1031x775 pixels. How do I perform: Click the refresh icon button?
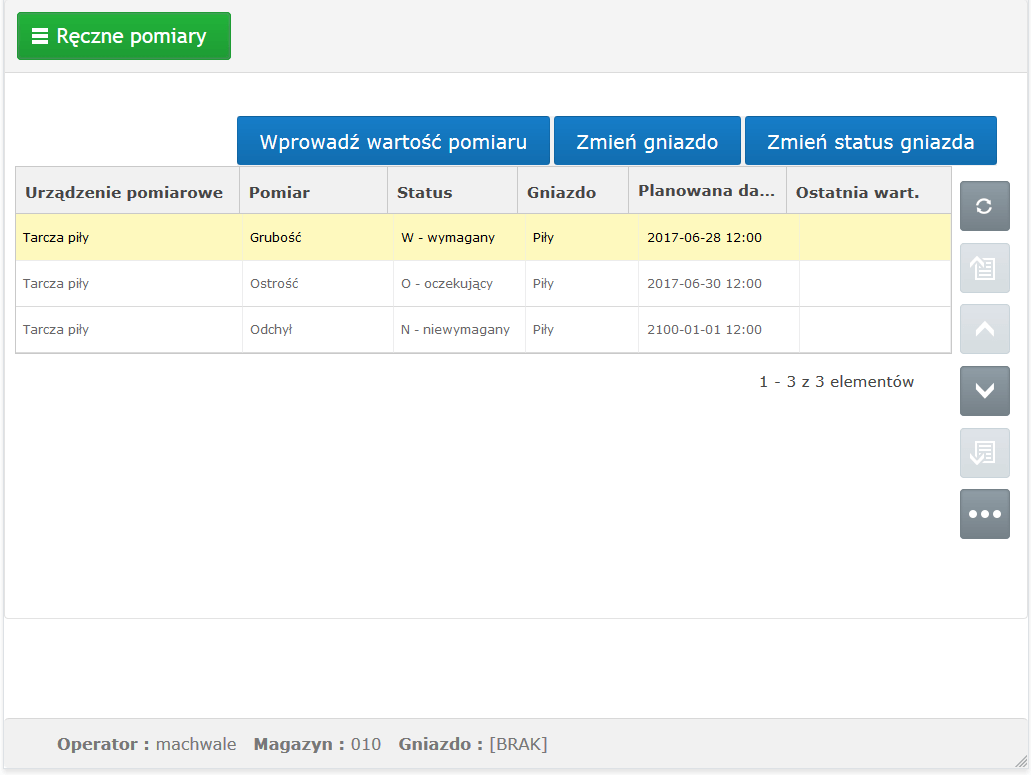tap(984, 206)
